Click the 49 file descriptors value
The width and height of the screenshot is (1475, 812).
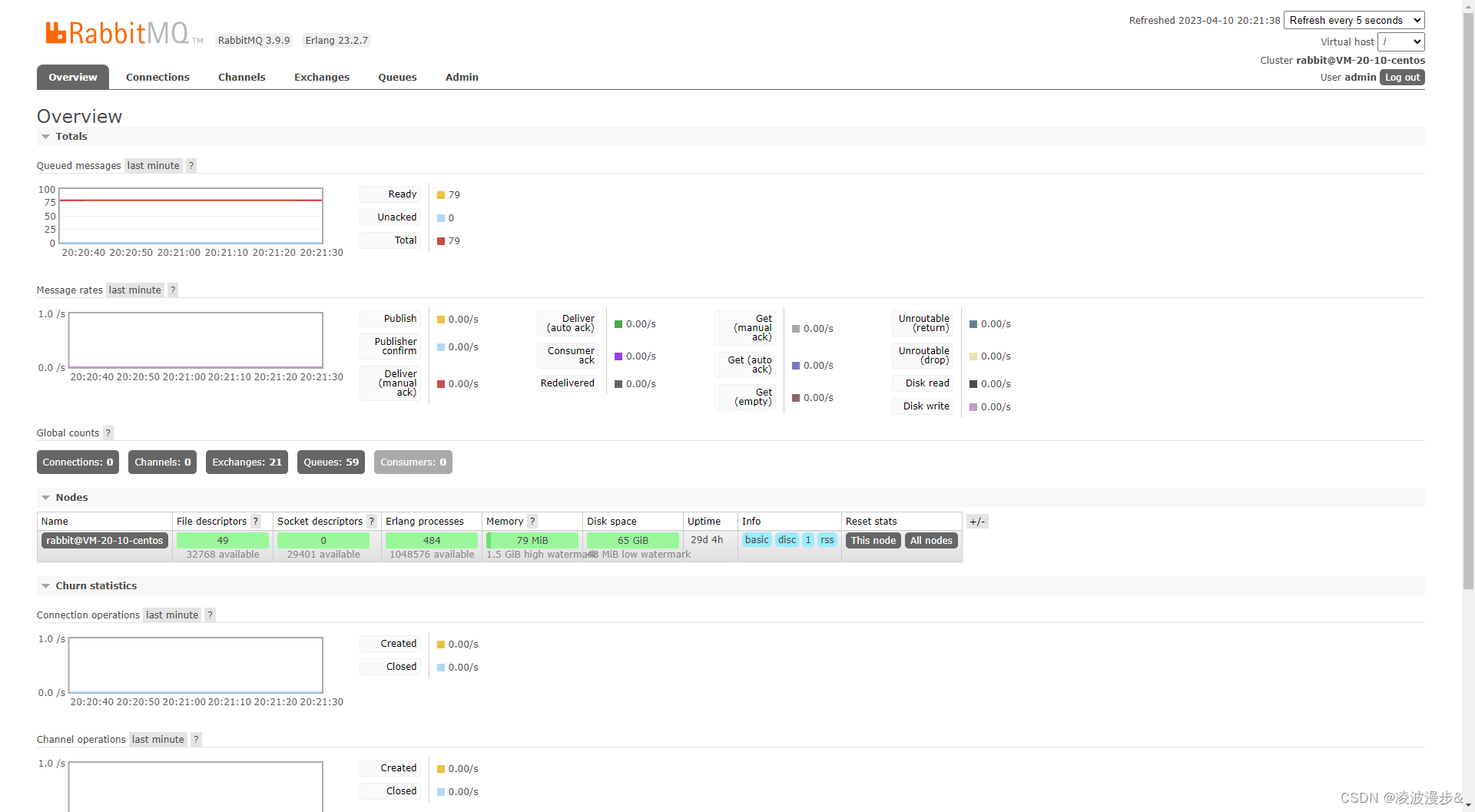[223, 540]
